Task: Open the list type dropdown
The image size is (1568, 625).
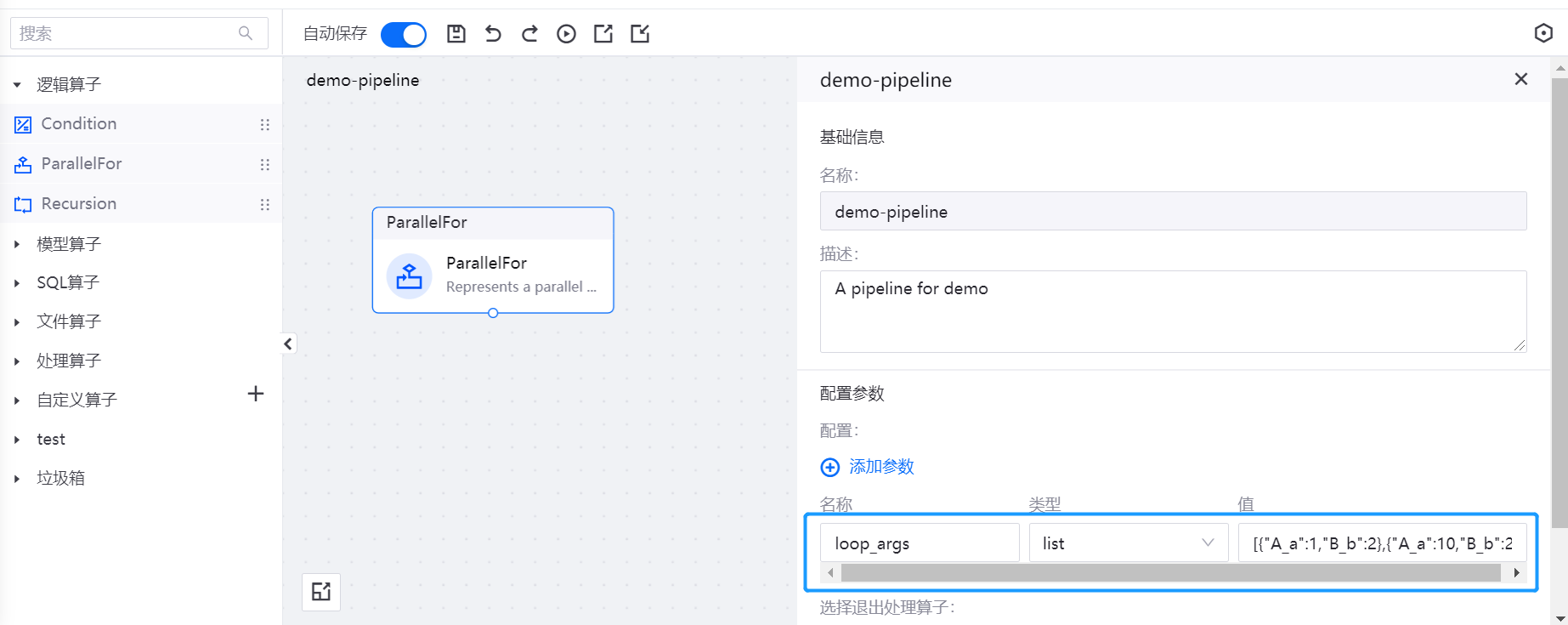Action: click(1128, 543)
